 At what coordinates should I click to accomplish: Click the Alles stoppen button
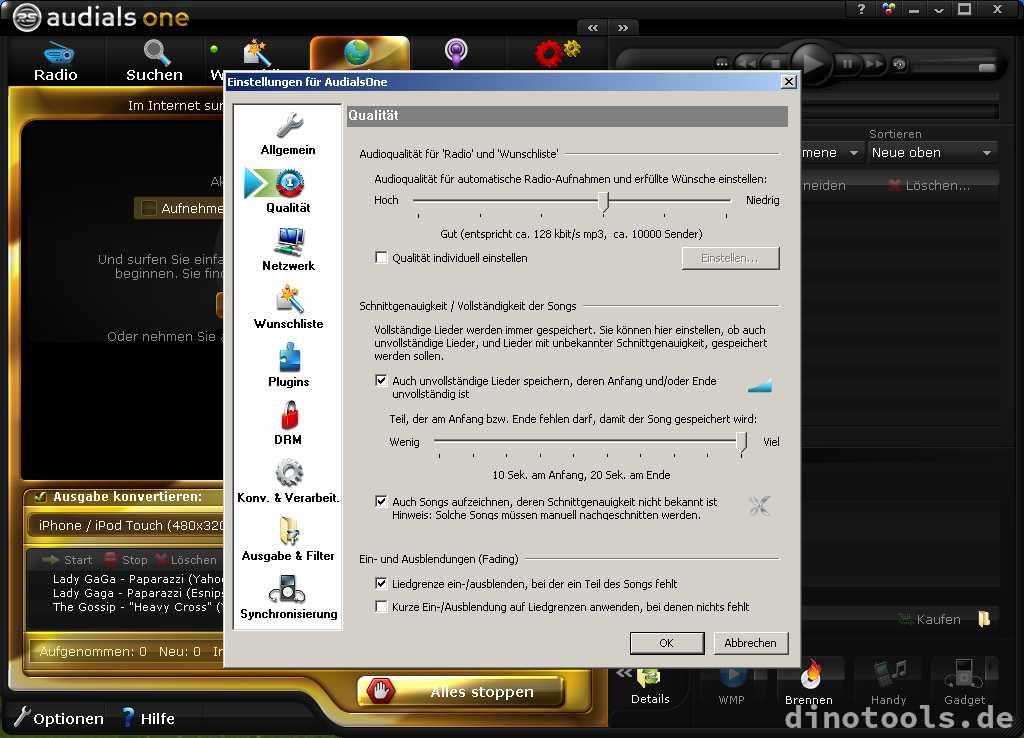(461, 692)
